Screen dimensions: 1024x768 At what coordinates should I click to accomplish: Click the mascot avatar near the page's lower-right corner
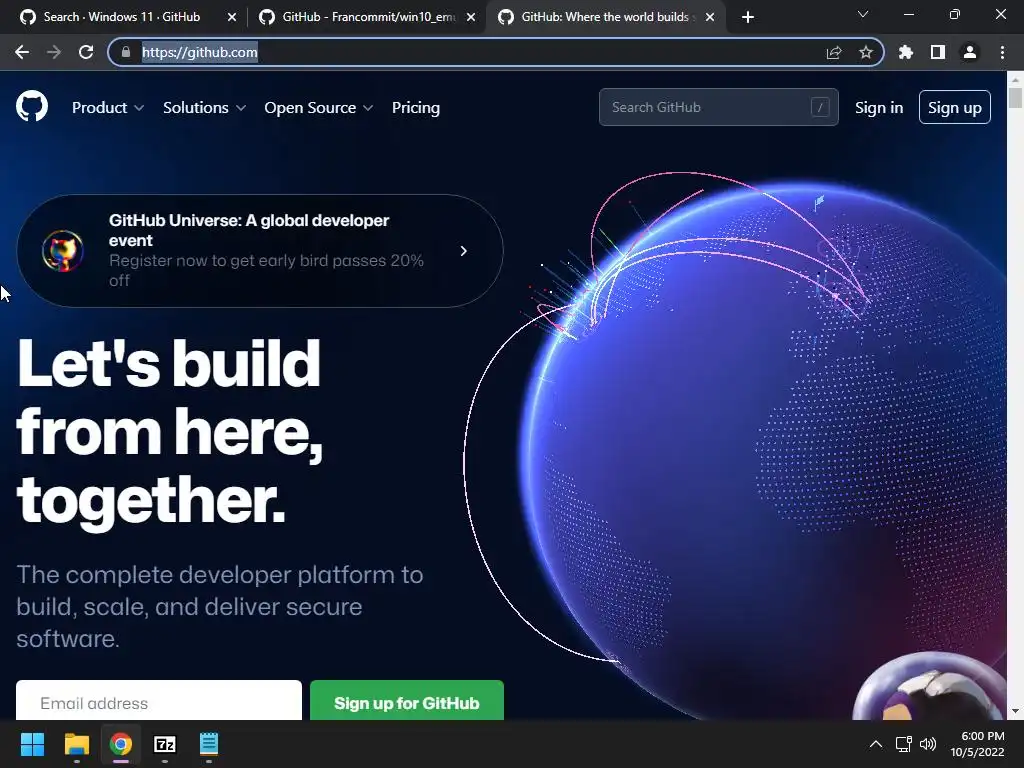pyautogui.click(x=929, y=686)
